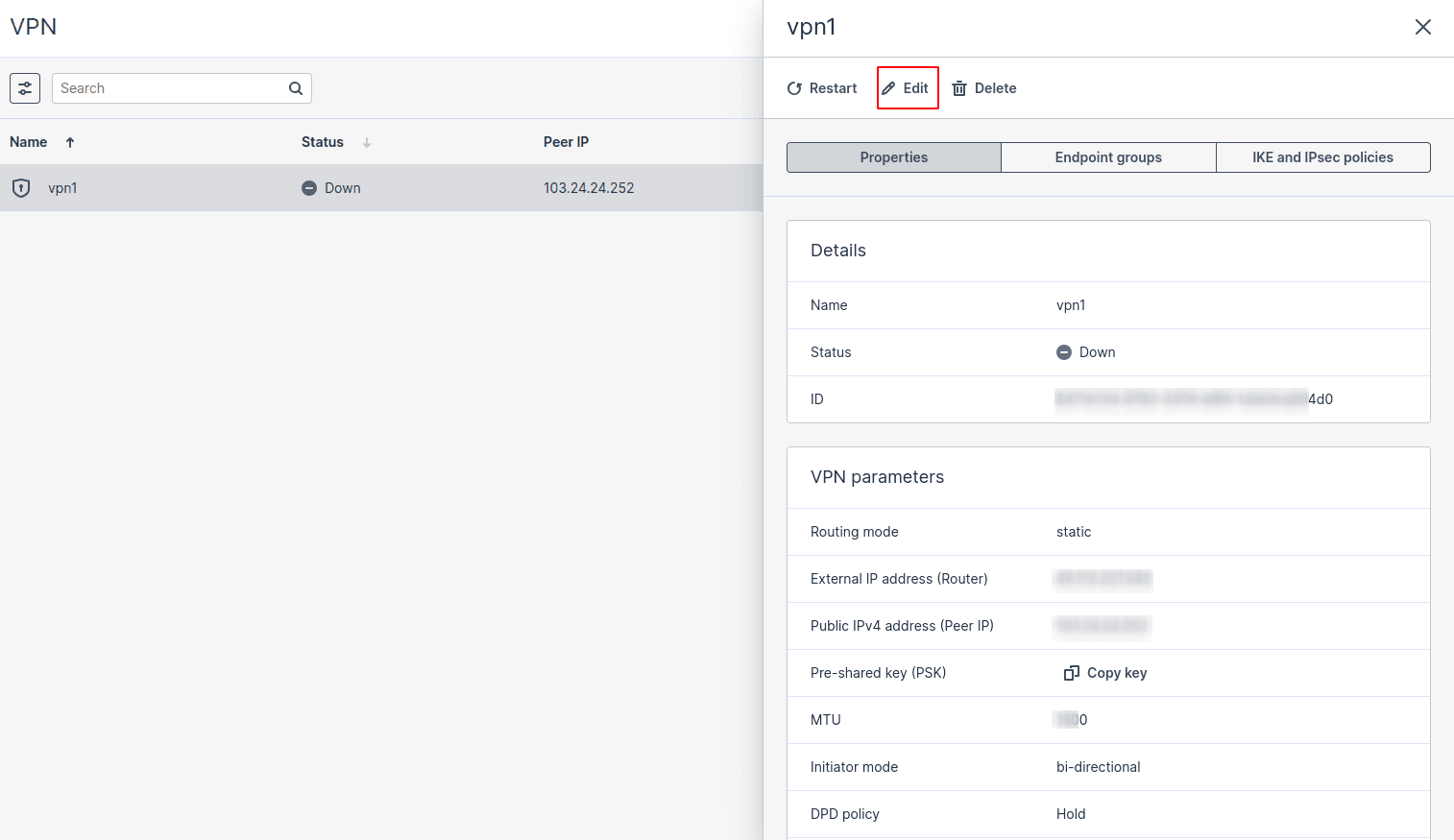The height and width of the screenshot is (840, 1454).
Task: Select the vpn1 row name
Action: coord(62,188)
